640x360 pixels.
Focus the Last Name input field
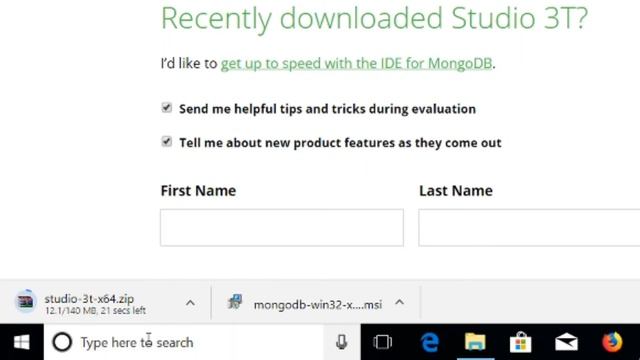point(529,227)
